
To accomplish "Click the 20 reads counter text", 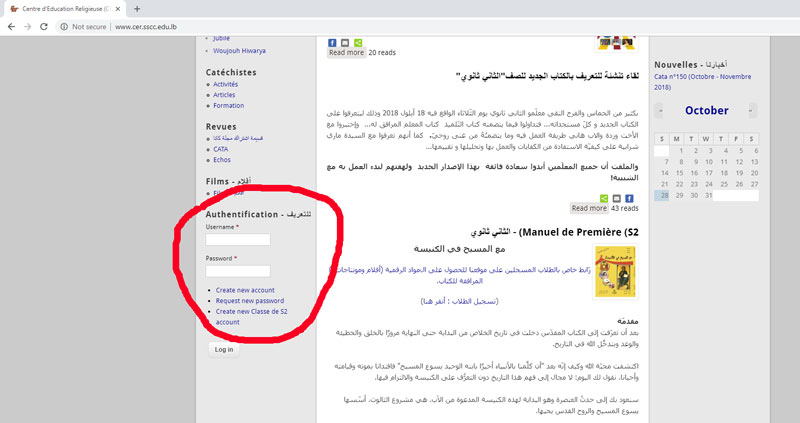I will (x=382, y=53).
